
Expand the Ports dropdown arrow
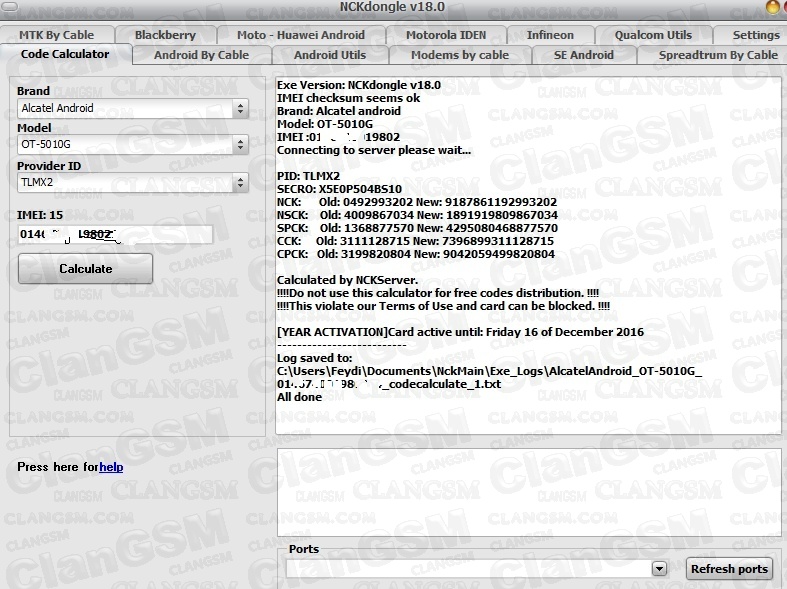point(659,569)
